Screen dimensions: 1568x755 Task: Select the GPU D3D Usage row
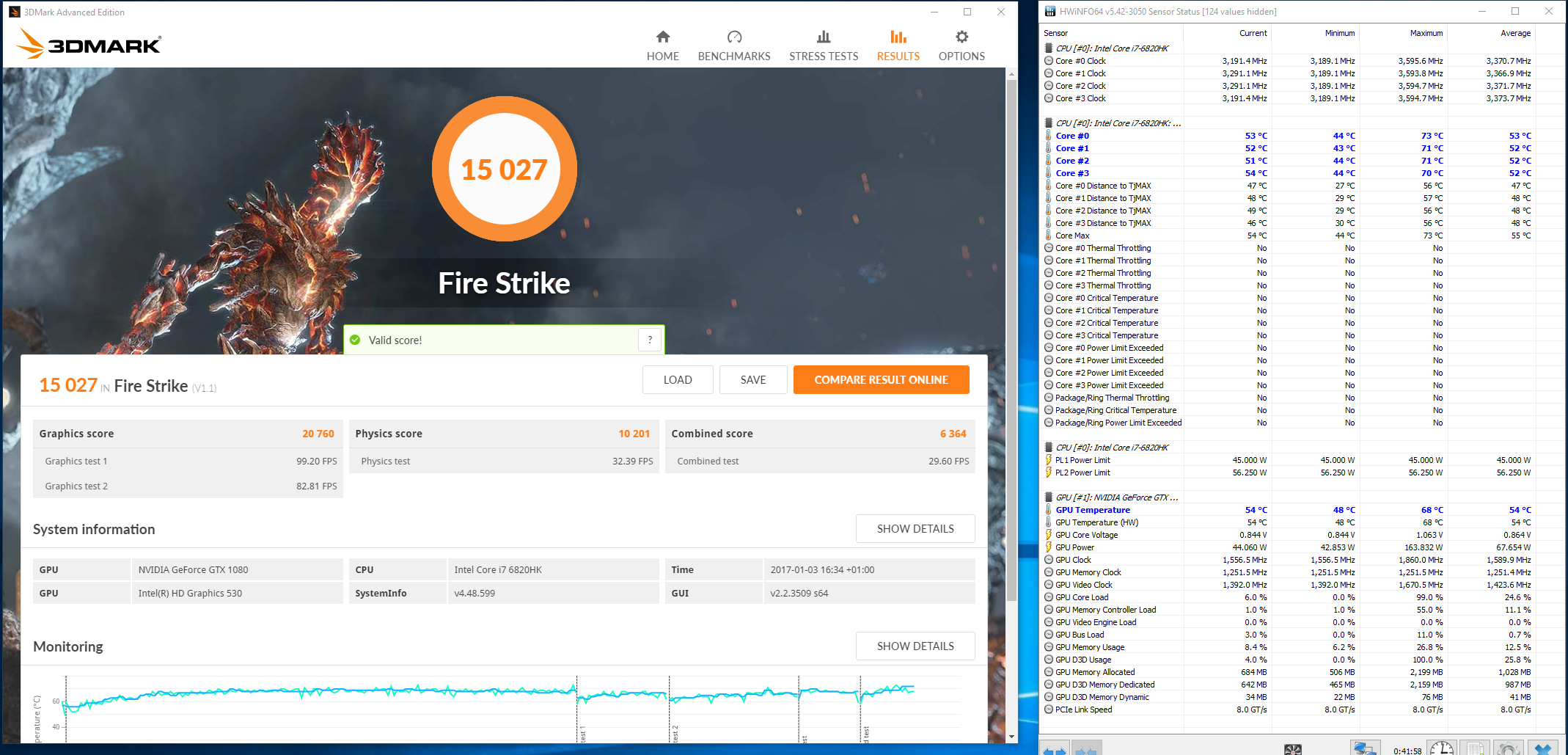tap(1288, 660)
